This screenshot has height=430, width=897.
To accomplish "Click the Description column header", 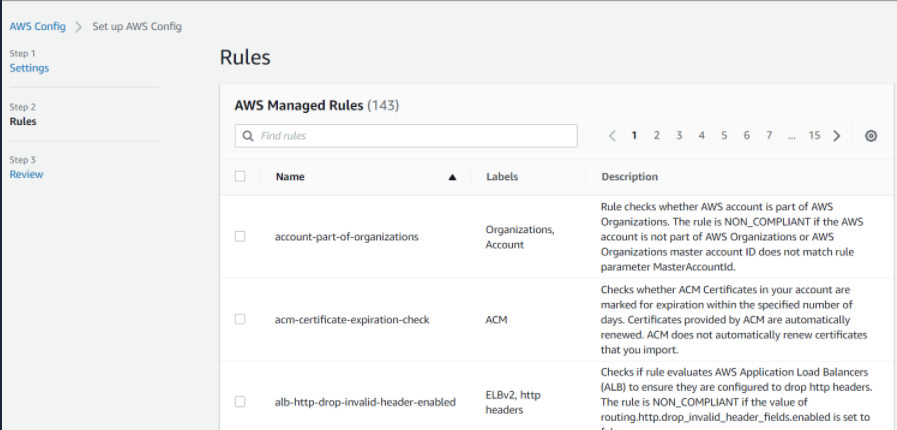I will (629, 177).
